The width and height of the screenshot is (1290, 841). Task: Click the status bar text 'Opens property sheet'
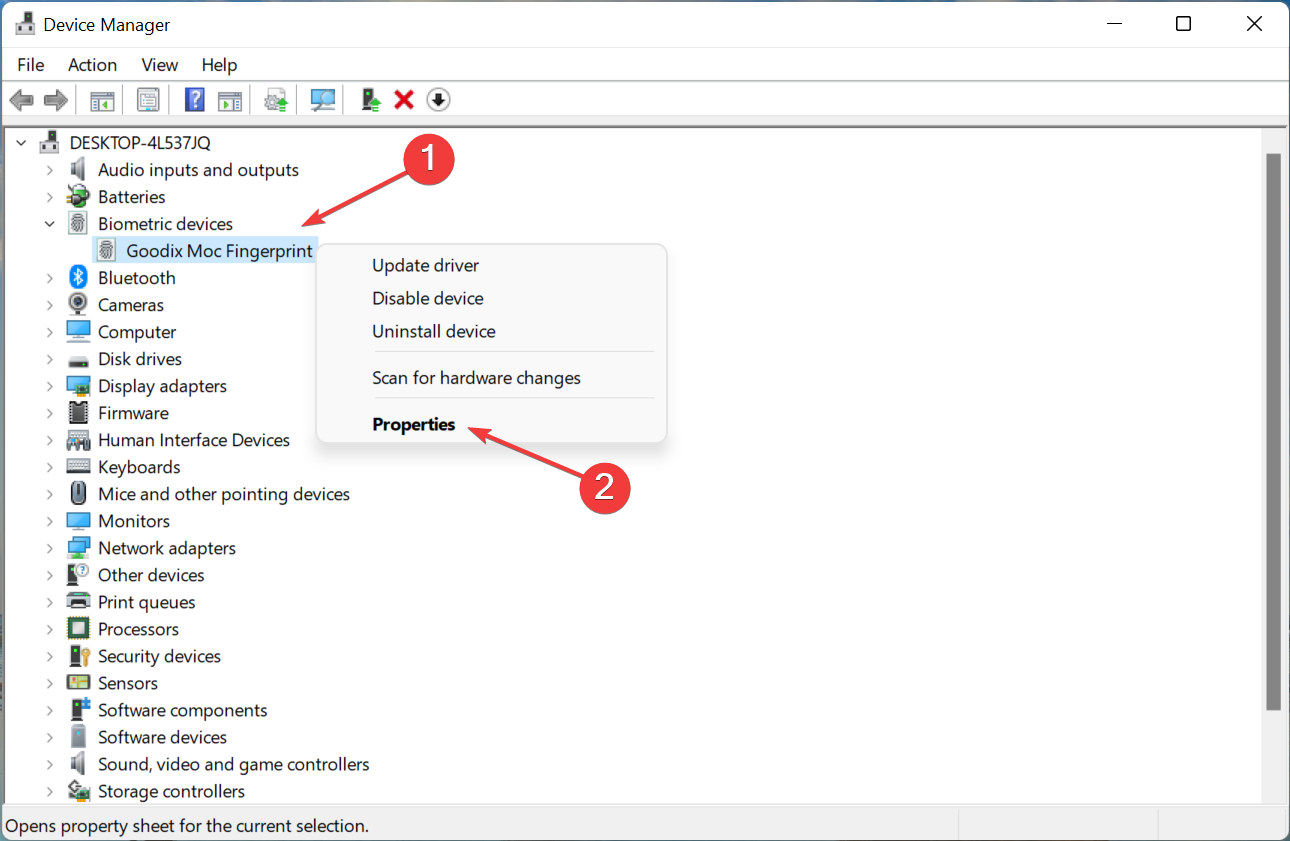188,826
